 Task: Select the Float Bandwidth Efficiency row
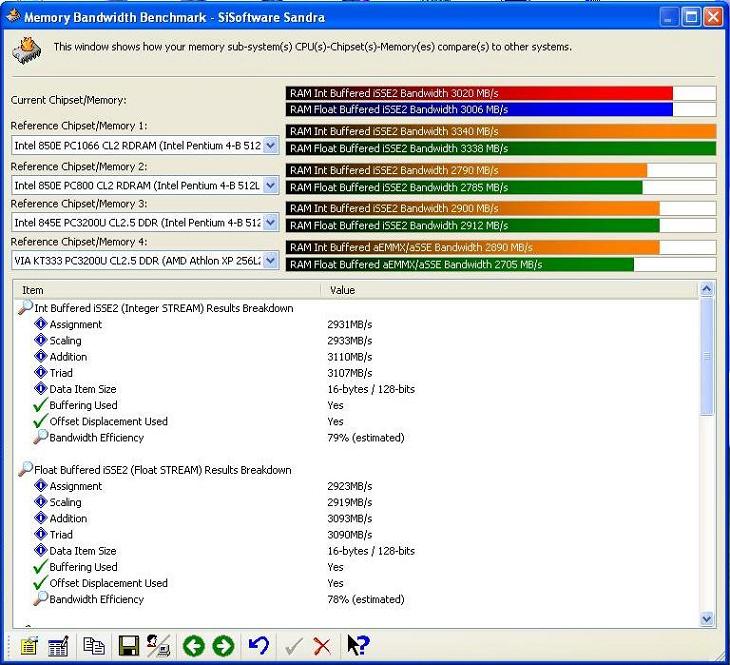pyautogui.click(x=96, y=599)
